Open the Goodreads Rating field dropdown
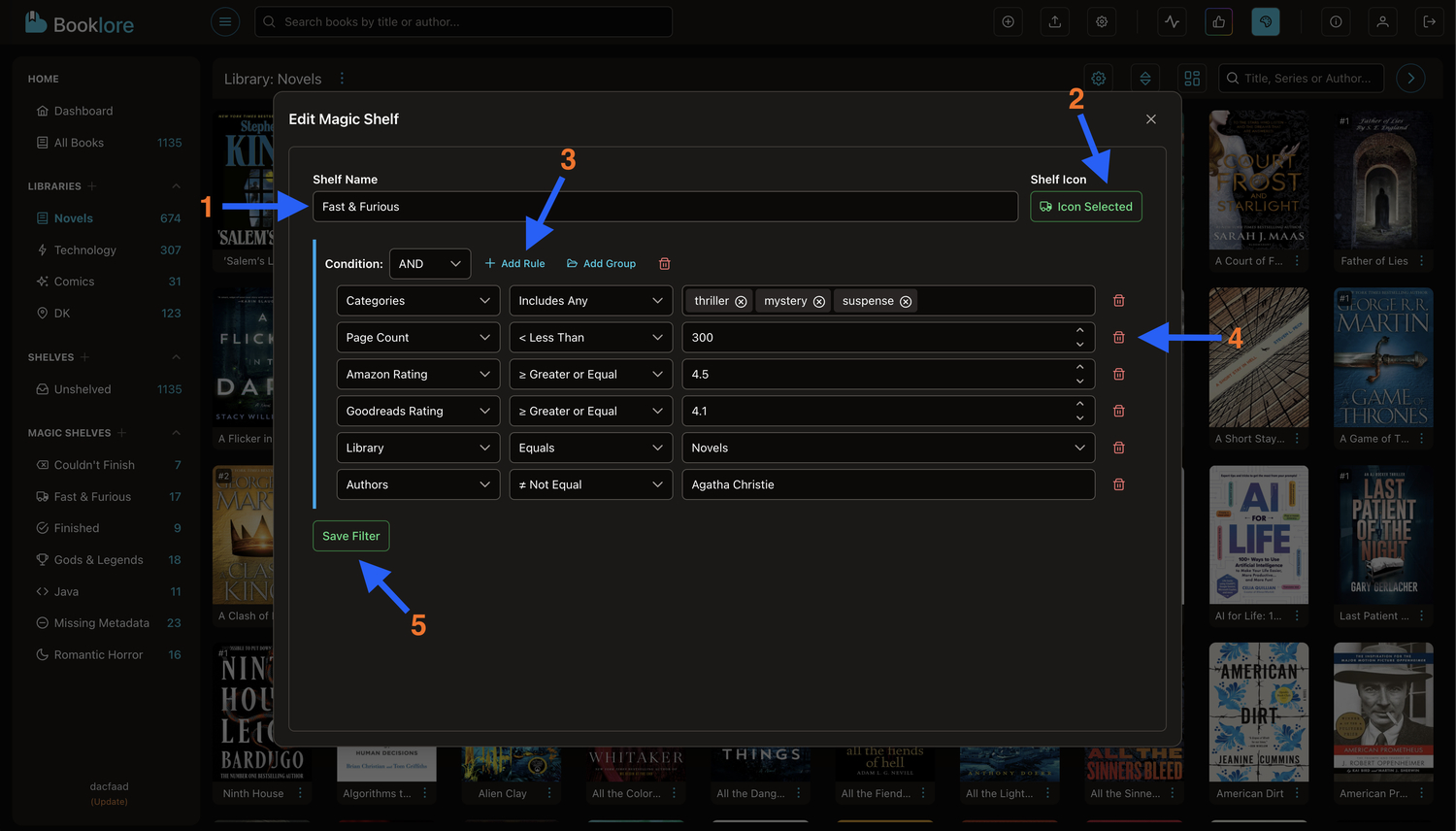The height and width of the screenshot is (831, 1456). click(417, 411)
